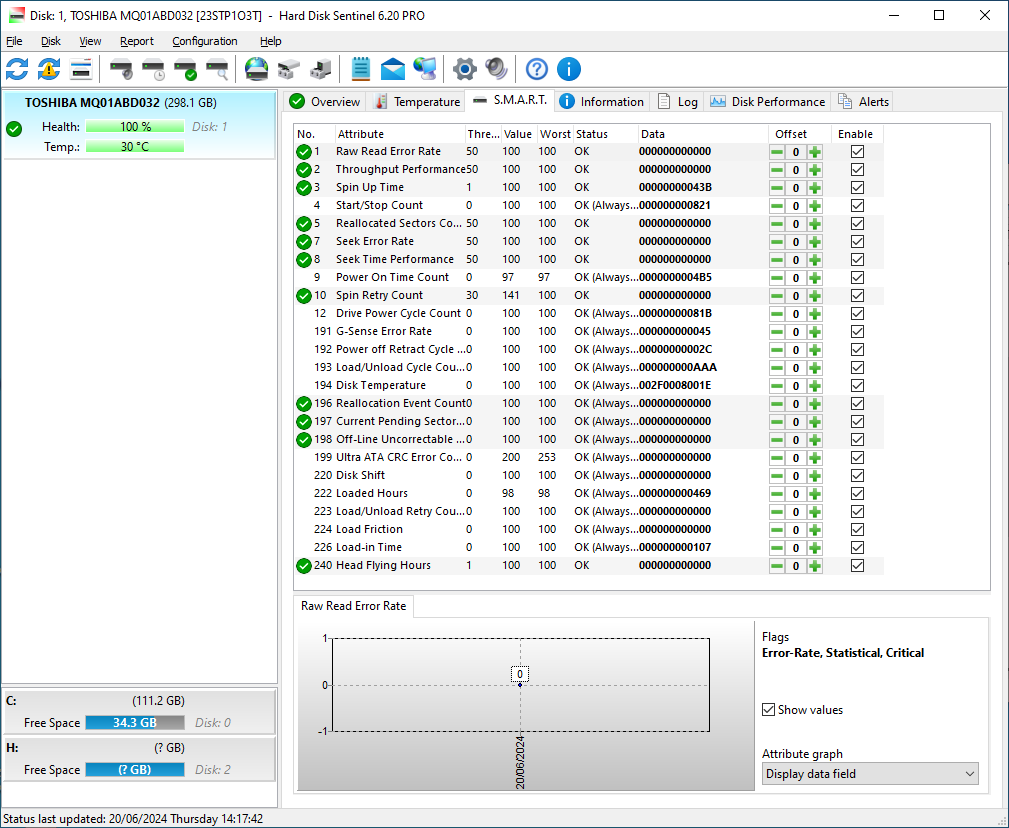Click the Worst column header
The width and height of the screenshot is (1009, 828).
(x=555, y=134)
